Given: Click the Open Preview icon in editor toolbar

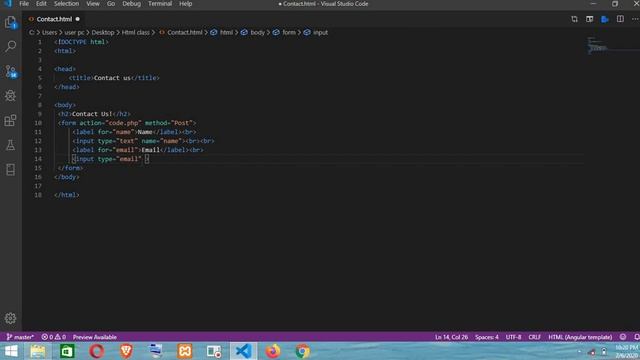Looking at the screenshot, I should [x=589, y=19].
